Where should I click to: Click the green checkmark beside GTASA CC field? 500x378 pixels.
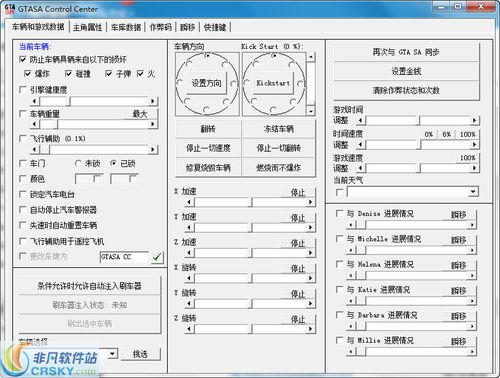pos(157,257)
